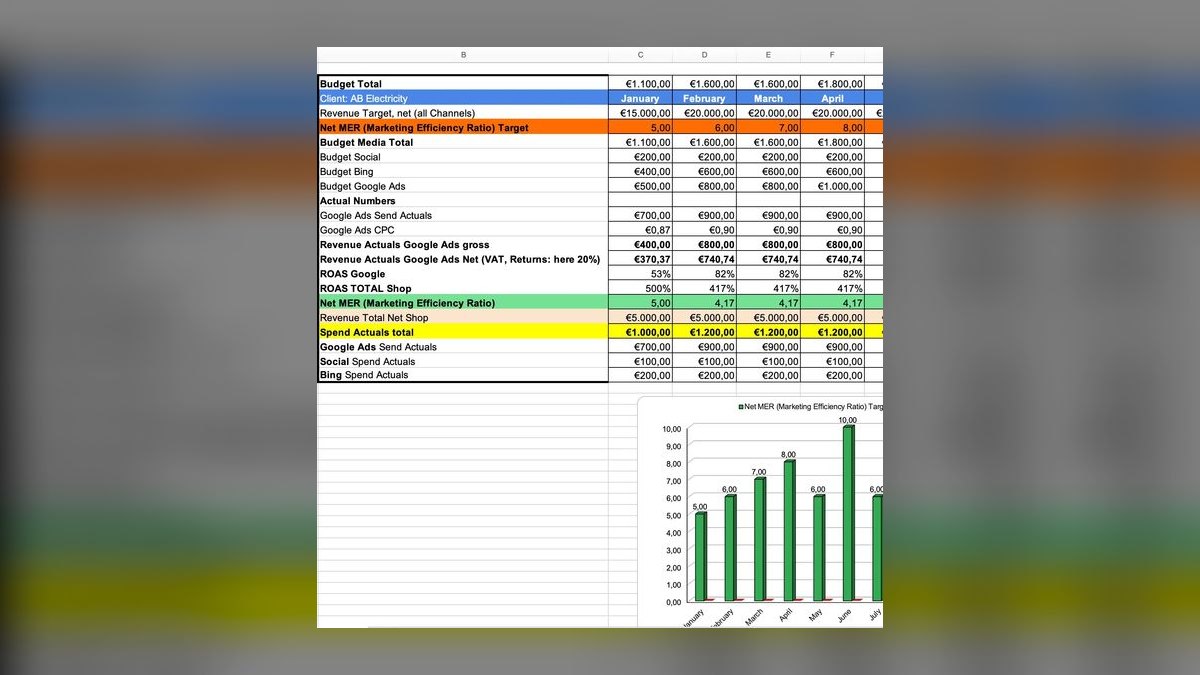Select January MER Target value 5,00 in orange row
This screenshot has height=675, width=1200.
(640, 127)
